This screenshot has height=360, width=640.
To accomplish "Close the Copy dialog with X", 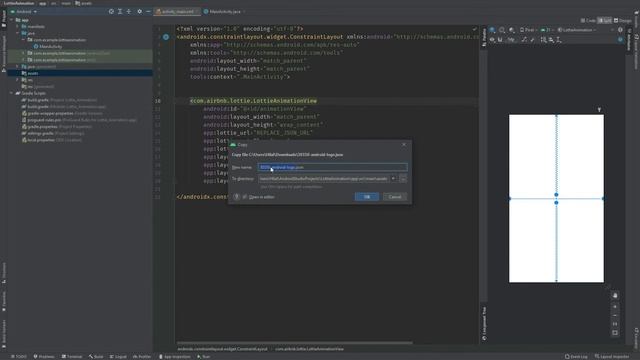I will tap(404, 144).
